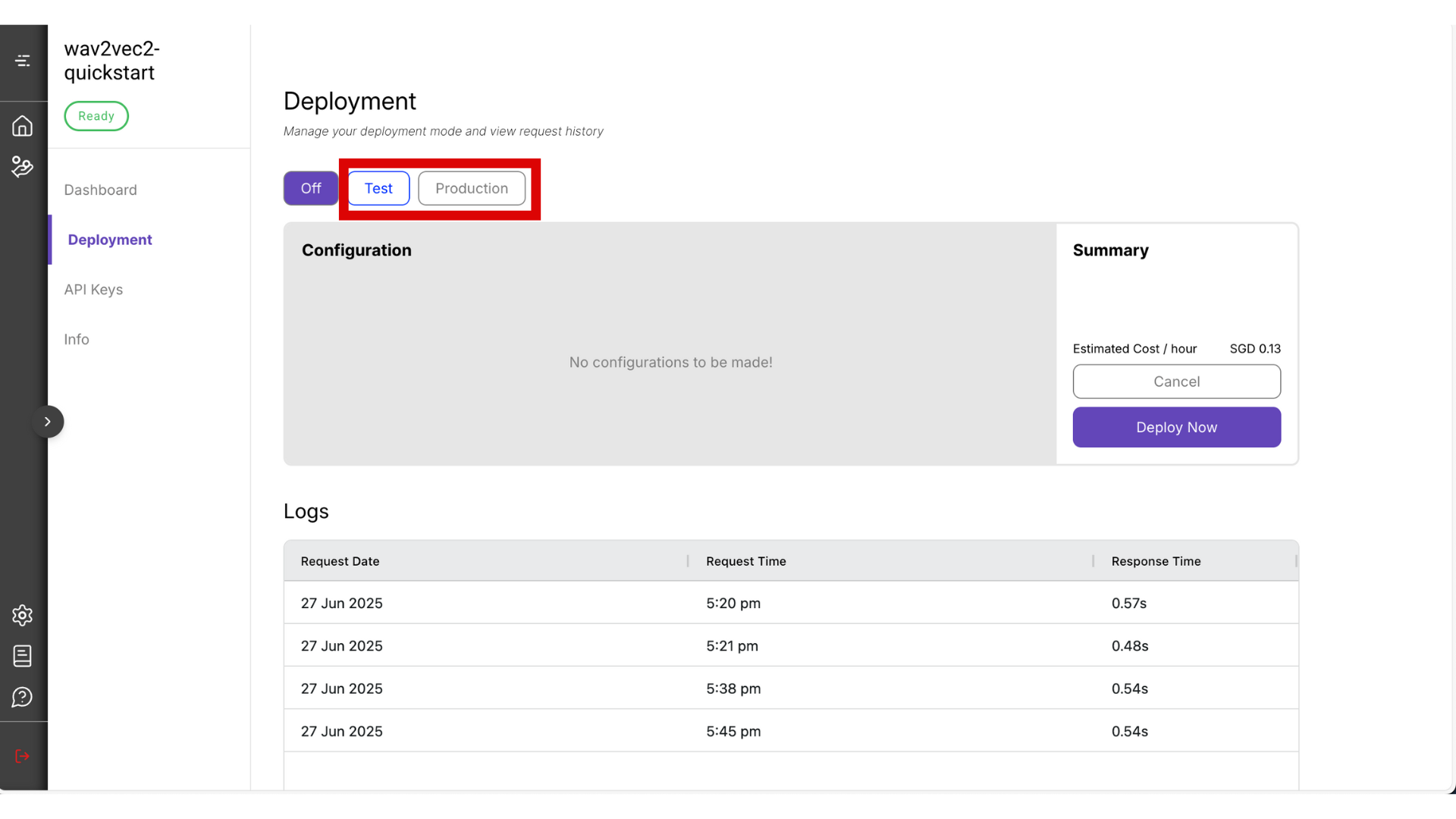Open the Settings gear icon

[x=23, y=615]
